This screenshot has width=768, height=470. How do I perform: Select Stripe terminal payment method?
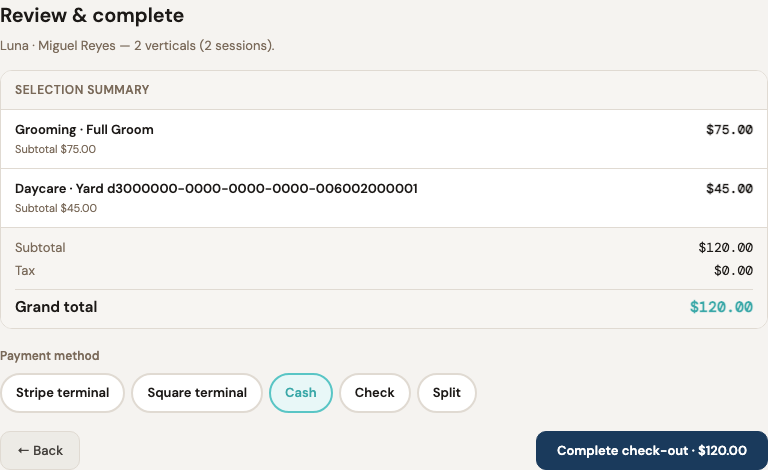pos(62,393)
